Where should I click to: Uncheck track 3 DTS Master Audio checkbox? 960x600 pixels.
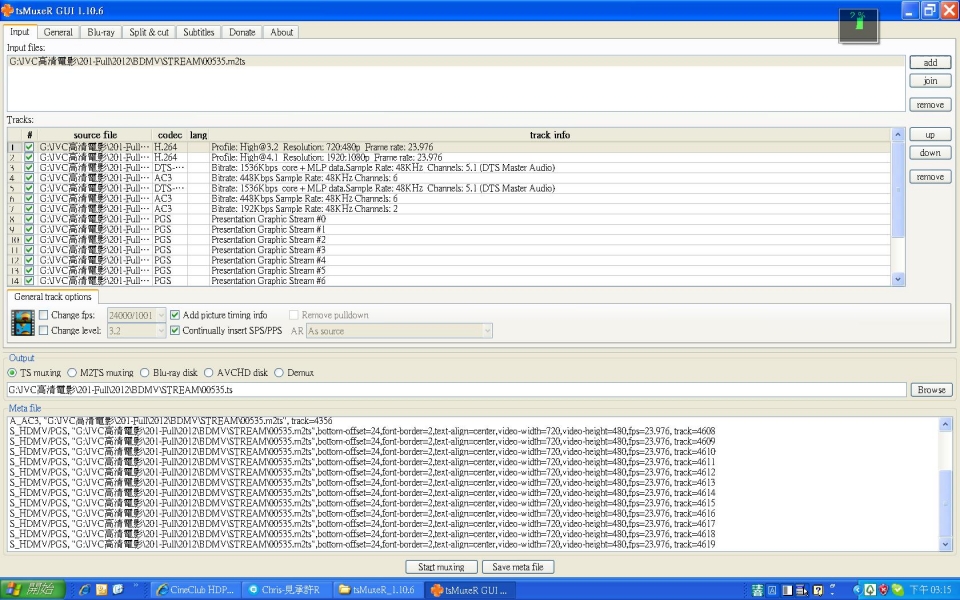click(x=29, y=168)
